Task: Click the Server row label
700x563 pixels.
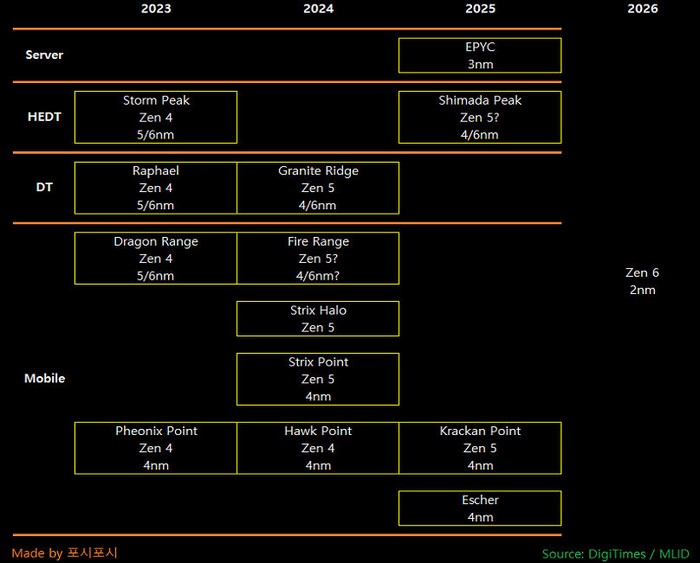Action: coord(44,55)
